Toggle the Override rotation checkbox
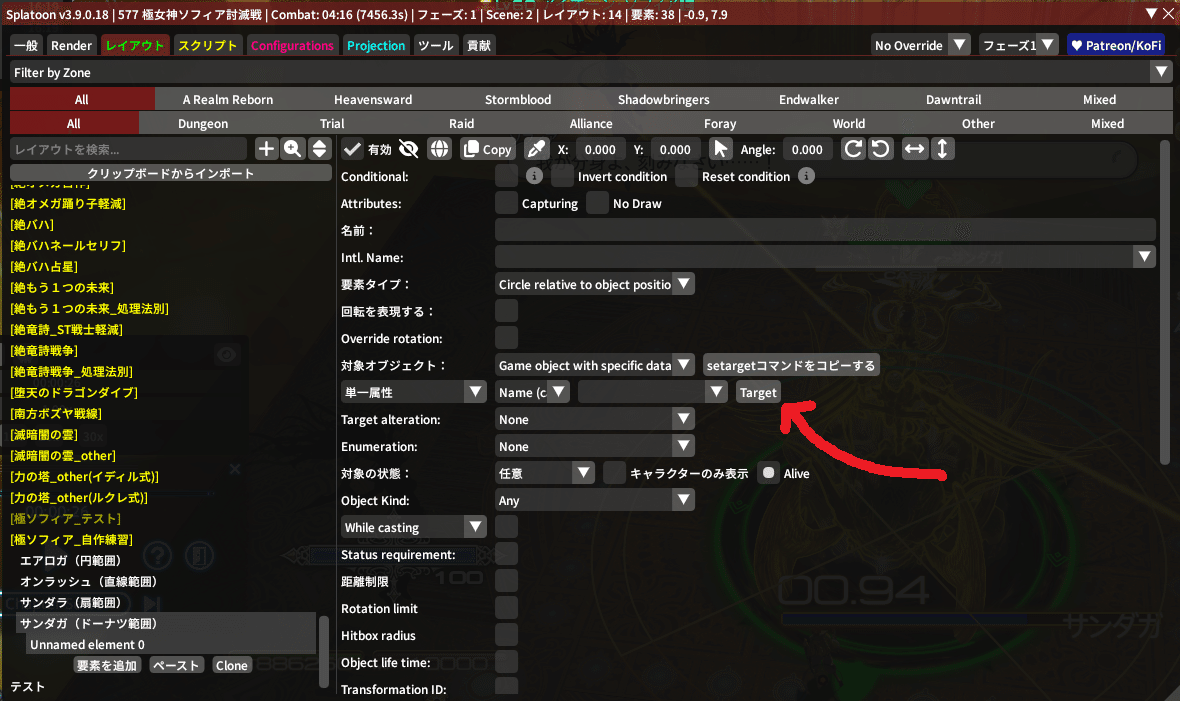 pos(506,338)
